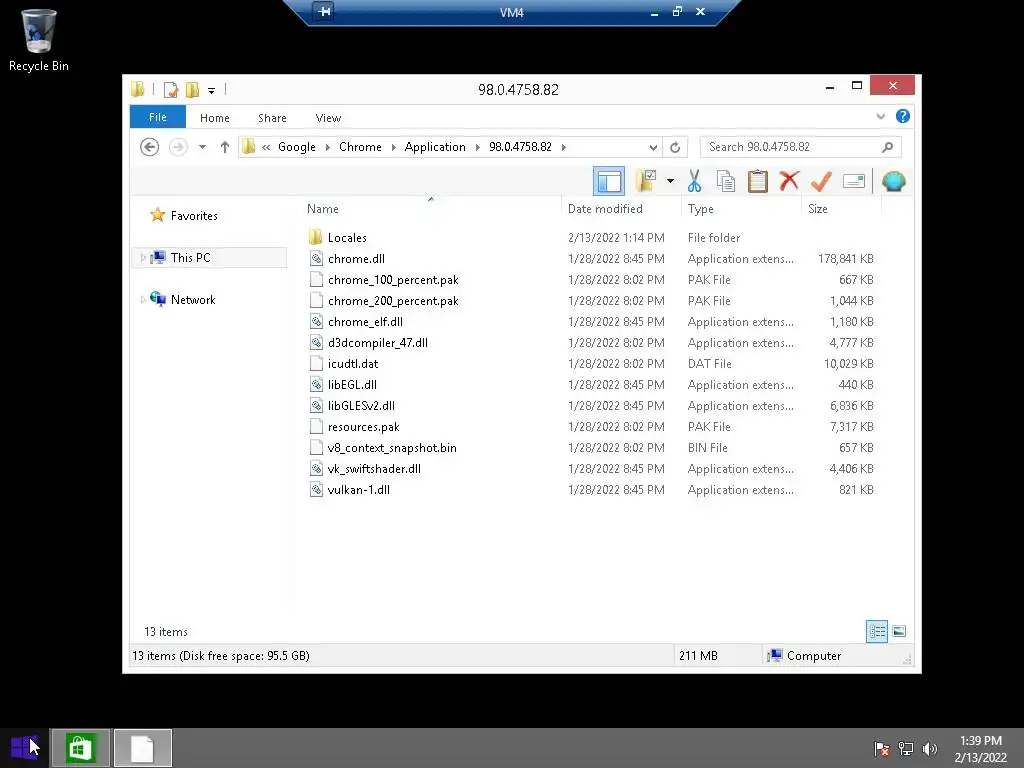Paste with the clipboard toolbar icon
1024x768 pixels.
pyautogui.click(x=758, y=181)
